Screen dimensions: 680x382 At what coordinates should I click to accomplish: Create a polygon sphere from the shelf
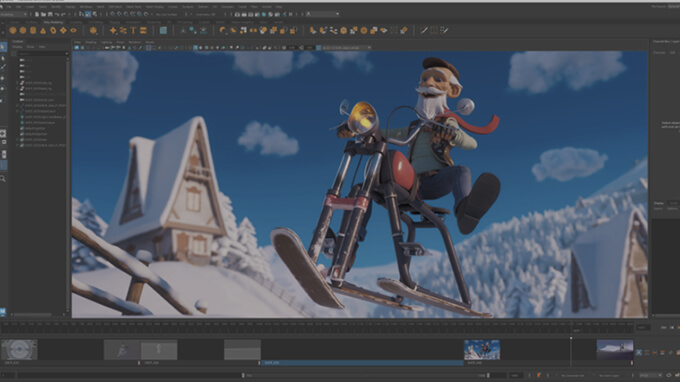13,30
